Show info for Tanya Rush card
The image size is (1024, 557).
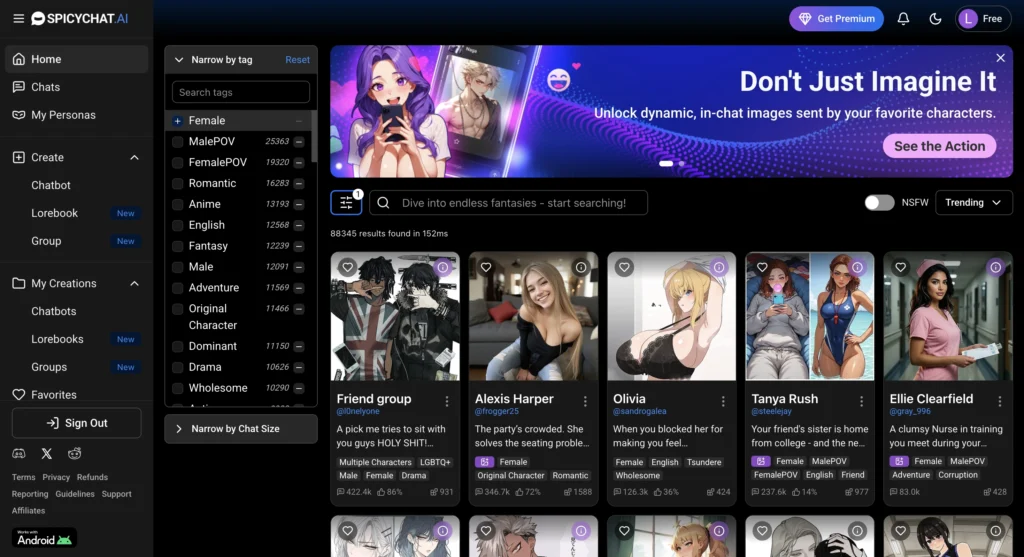click(857, 267)
